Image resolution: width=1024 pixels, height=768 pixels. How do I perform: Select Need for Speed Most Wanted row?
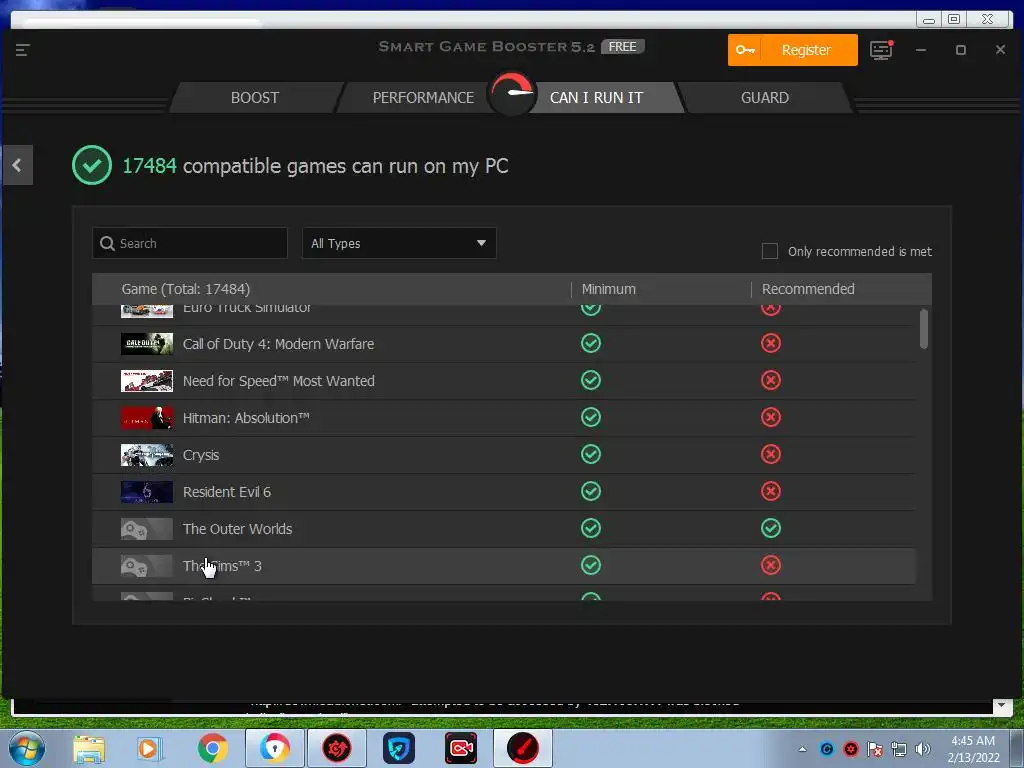(x=504, y=381)
